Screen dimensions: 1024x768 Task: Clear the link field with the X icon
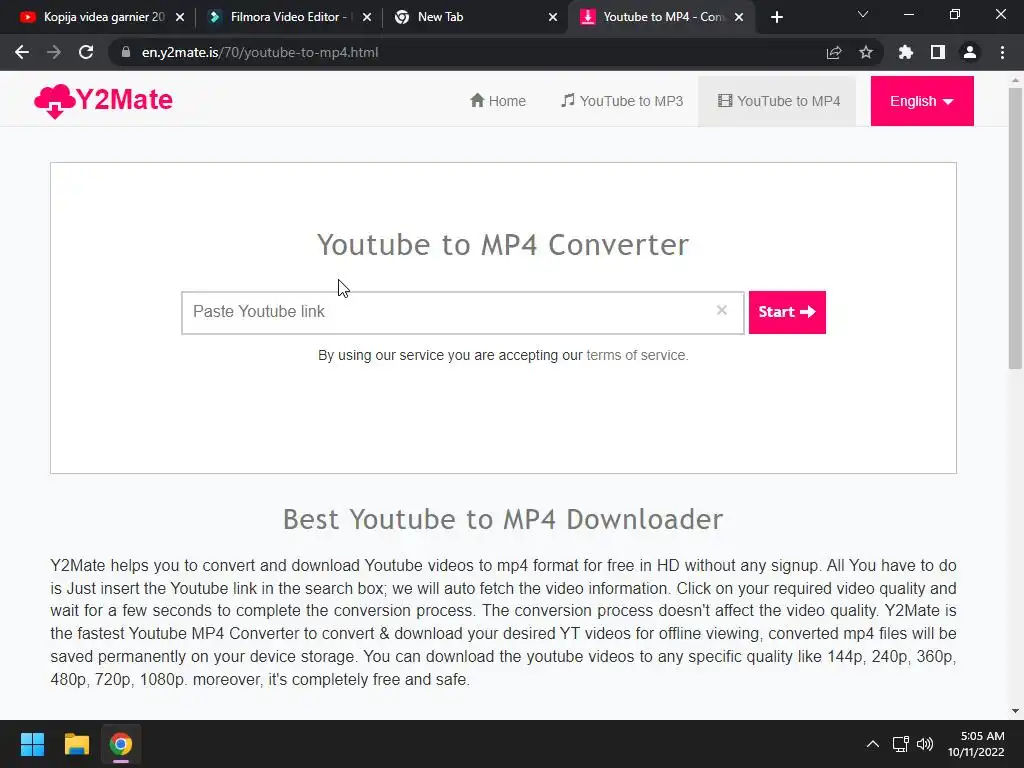(x=722, y=310)
